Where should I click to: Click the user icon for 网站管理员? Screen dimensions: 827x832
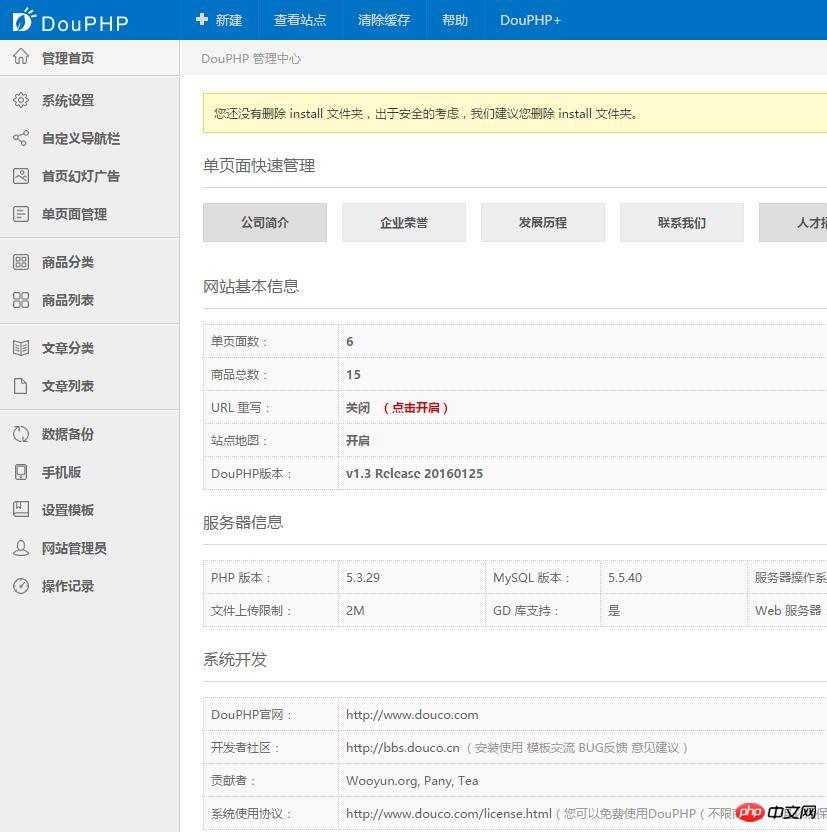click(21, 548)
